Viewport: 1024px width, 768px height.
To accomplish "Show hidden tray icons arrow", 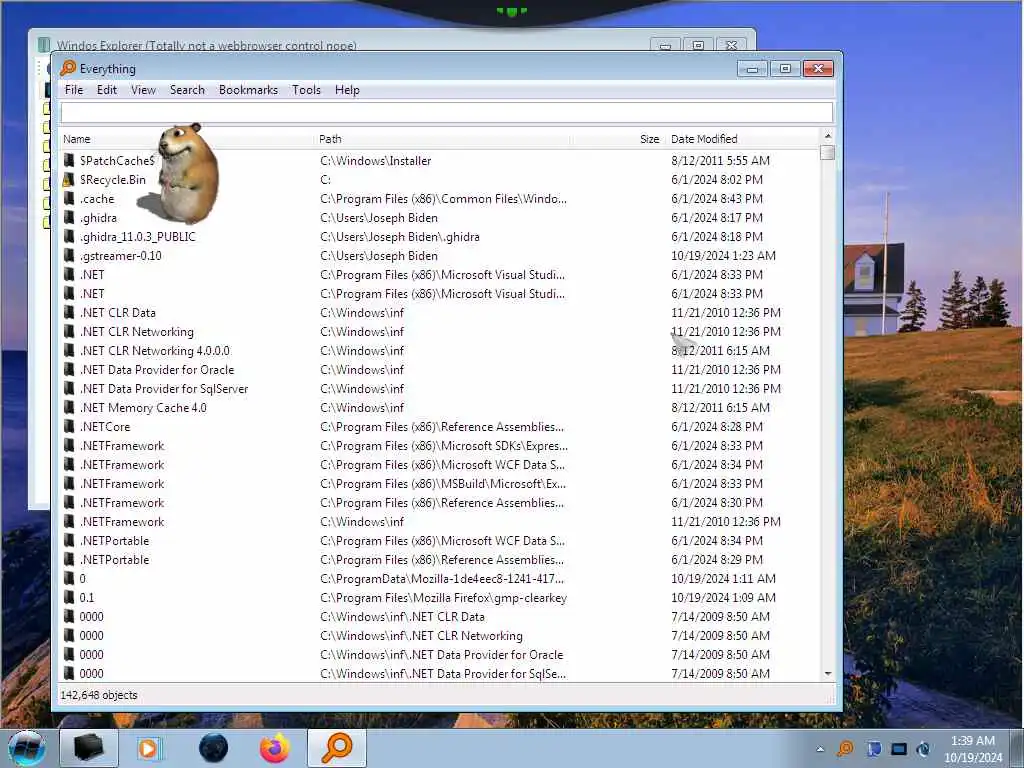I will click(820, 749).
